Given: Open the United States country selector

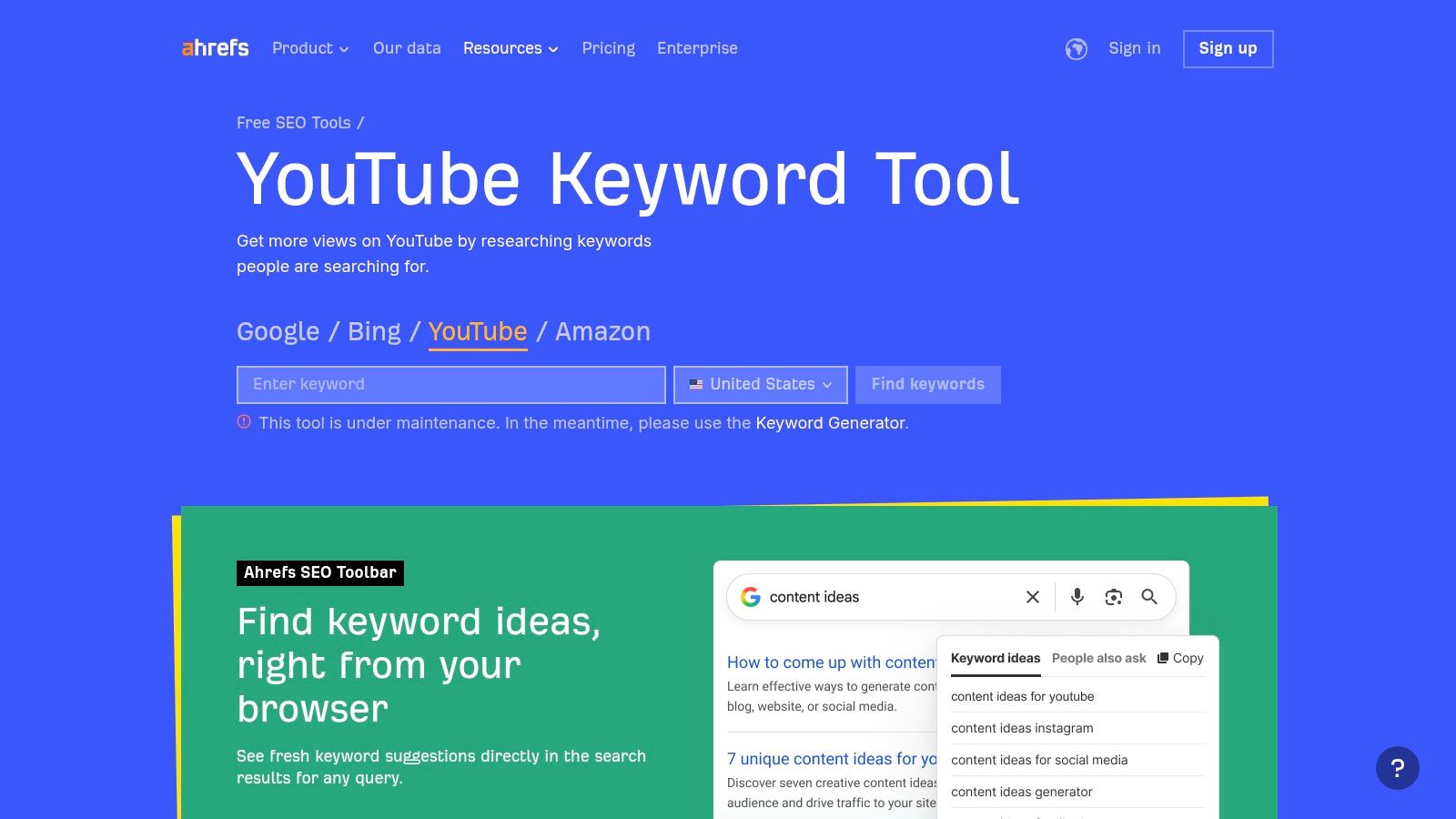Looking at the screenshot, I should tap(760, 384).
